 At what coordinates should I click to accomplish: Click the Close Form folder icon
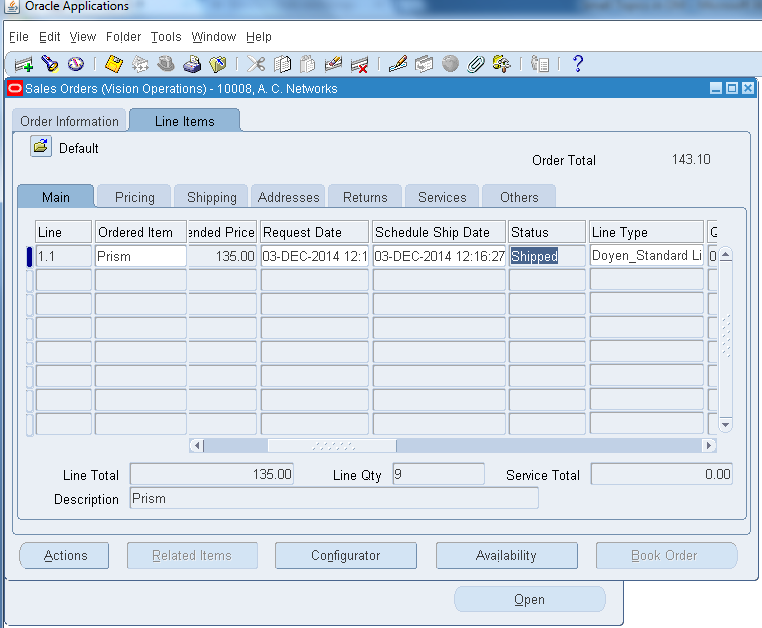tap(218, 64)
